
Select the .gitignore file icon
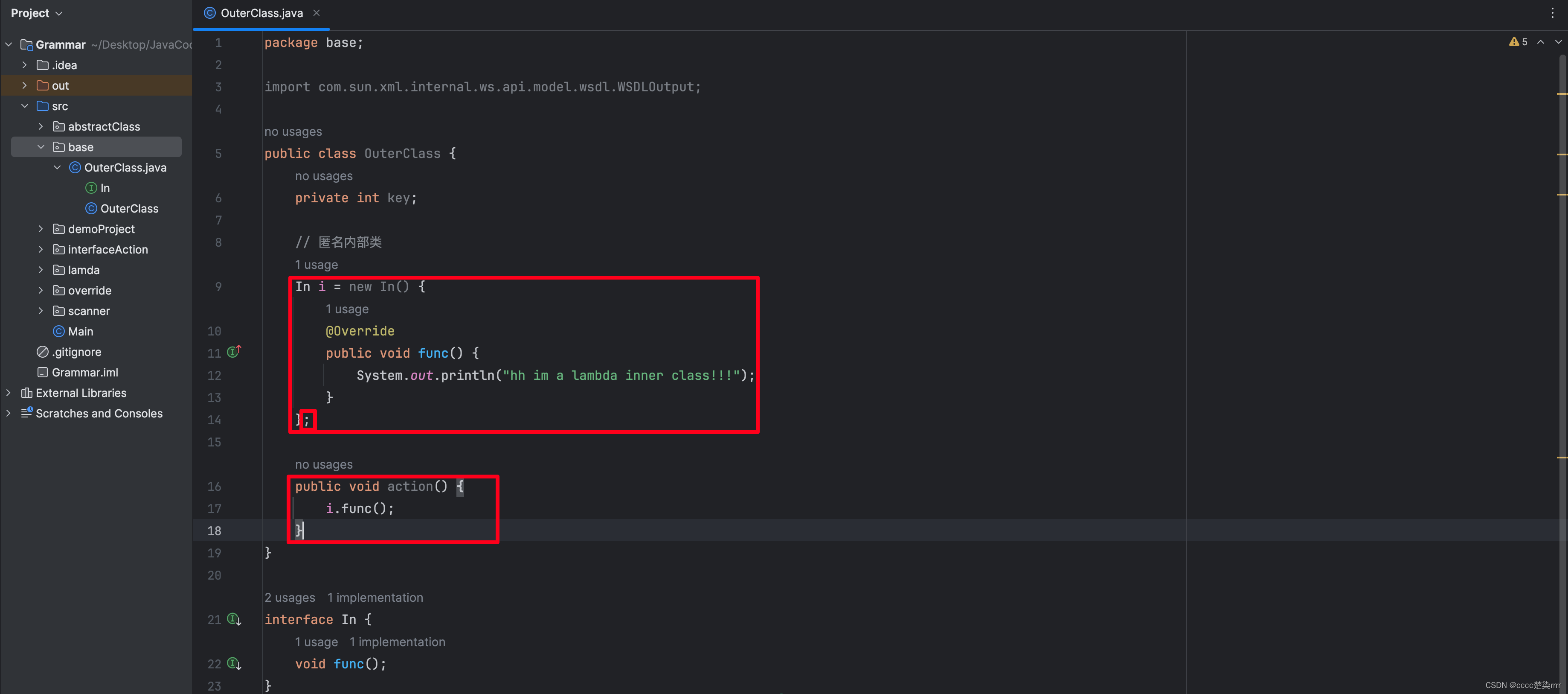coord(43,352)
